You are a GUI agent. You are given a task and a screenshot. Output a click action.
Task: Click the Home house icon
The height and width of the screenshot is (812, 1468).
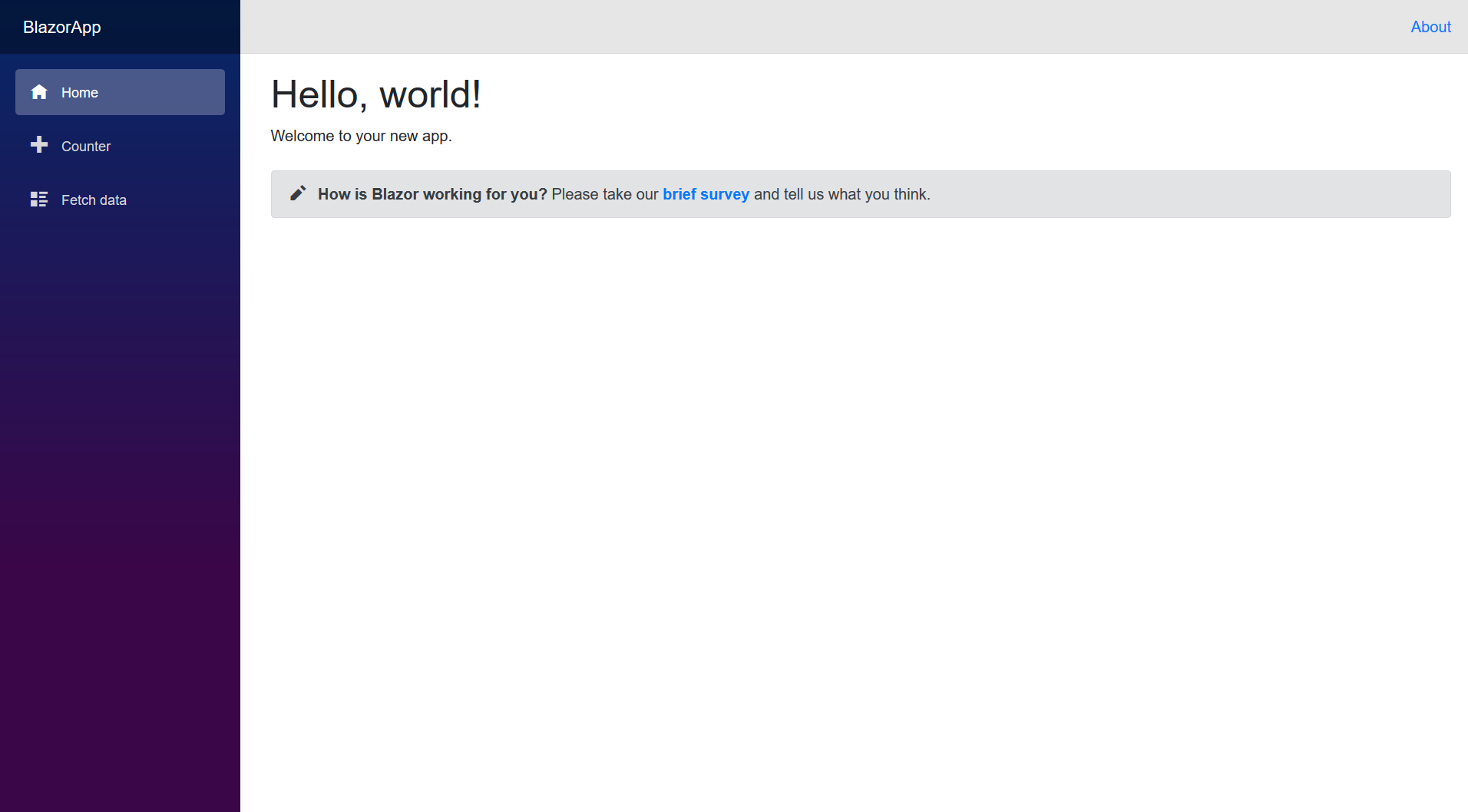(39, 92)
